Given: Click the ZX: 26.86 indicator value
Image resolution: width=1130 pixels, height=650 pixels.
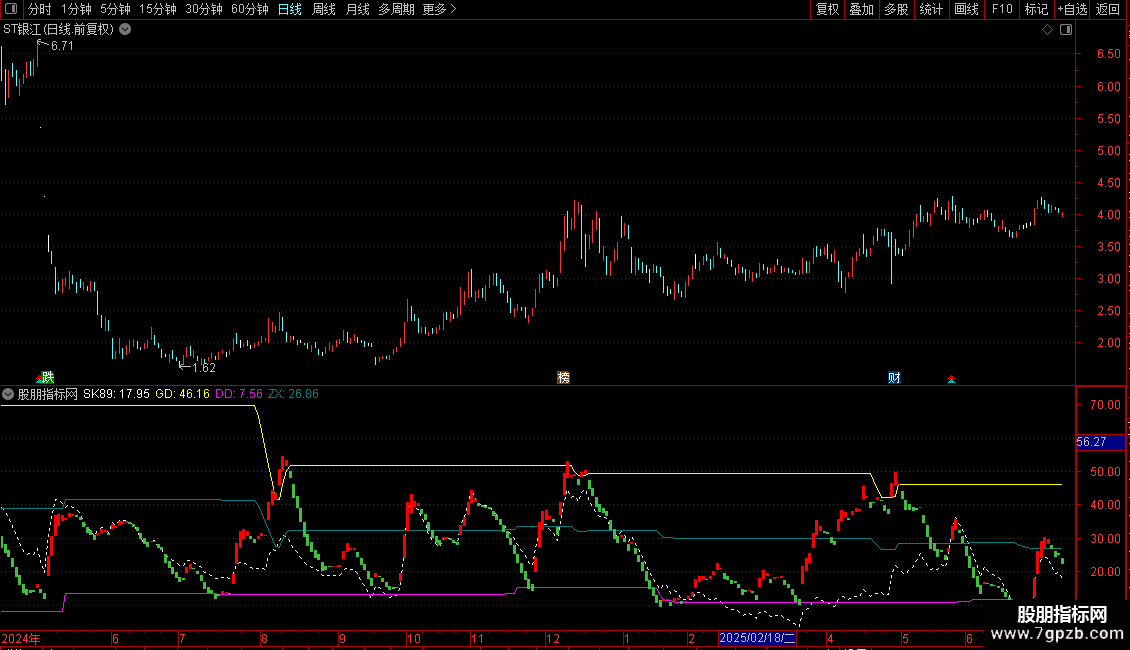Looking at the screenshot, I should click(293, 394).
